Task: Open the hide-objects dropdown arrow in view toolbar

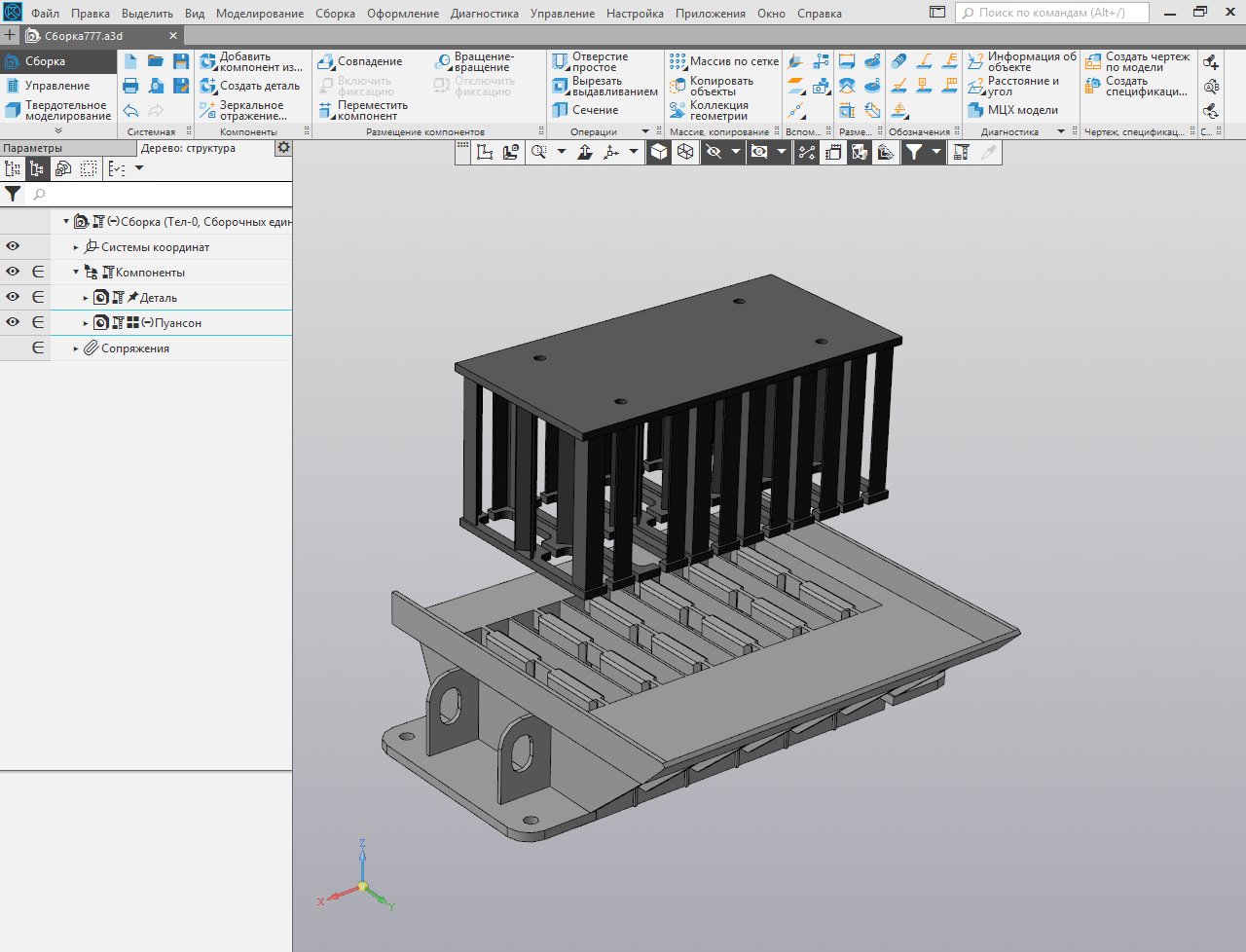Action: coord(736,152)
